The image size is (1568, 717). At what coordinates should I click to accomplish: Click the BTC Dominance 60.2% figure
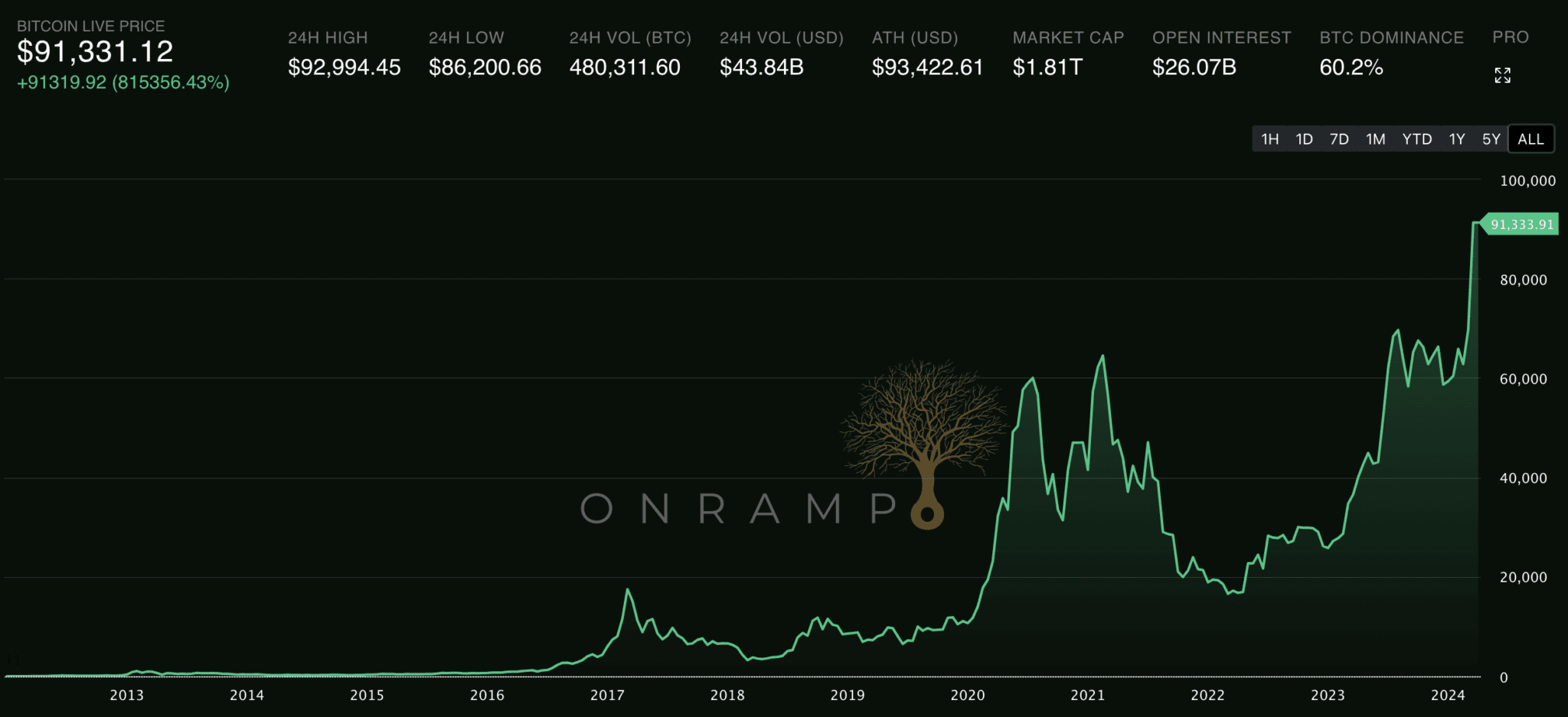[x=1351, y=67]
